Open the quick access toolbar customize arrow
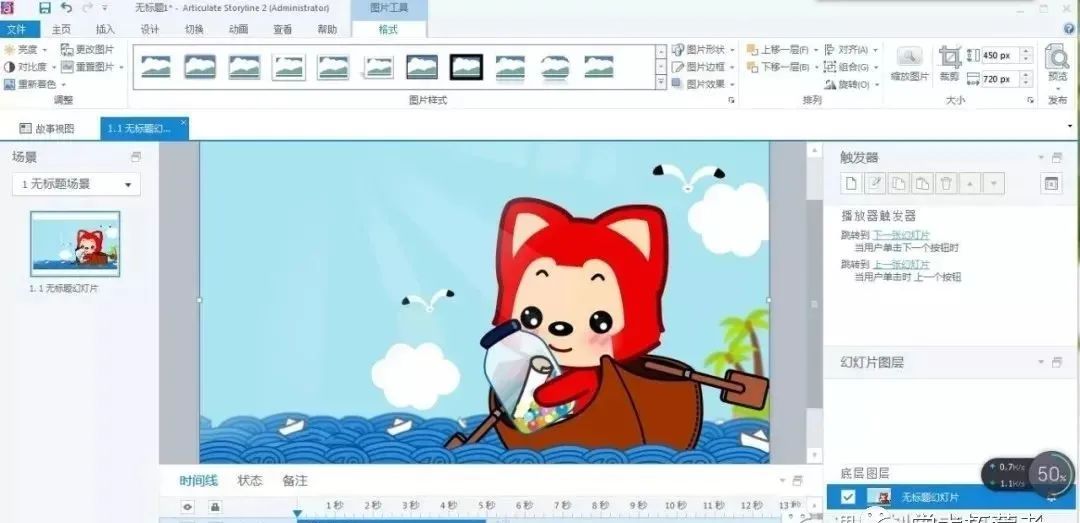 pos(105,8)
